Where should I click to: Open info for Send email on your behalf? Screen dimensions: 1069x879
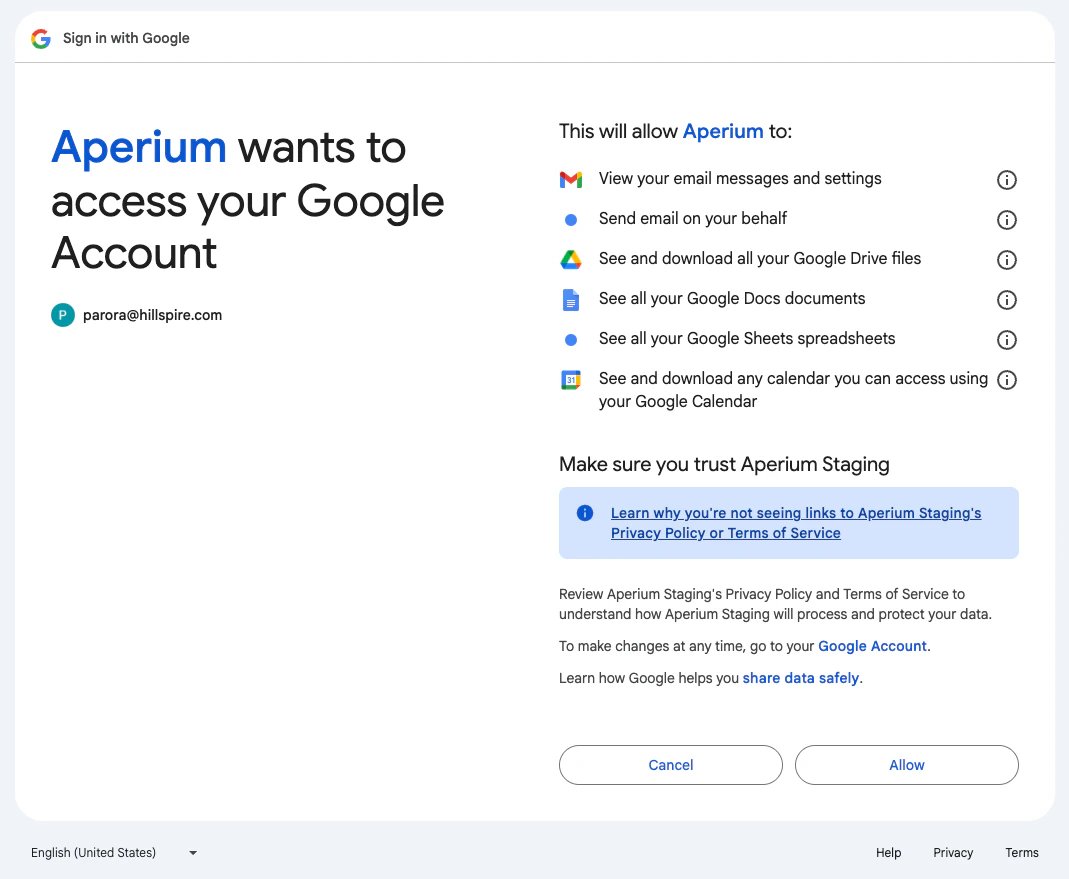click(1006, 220)
